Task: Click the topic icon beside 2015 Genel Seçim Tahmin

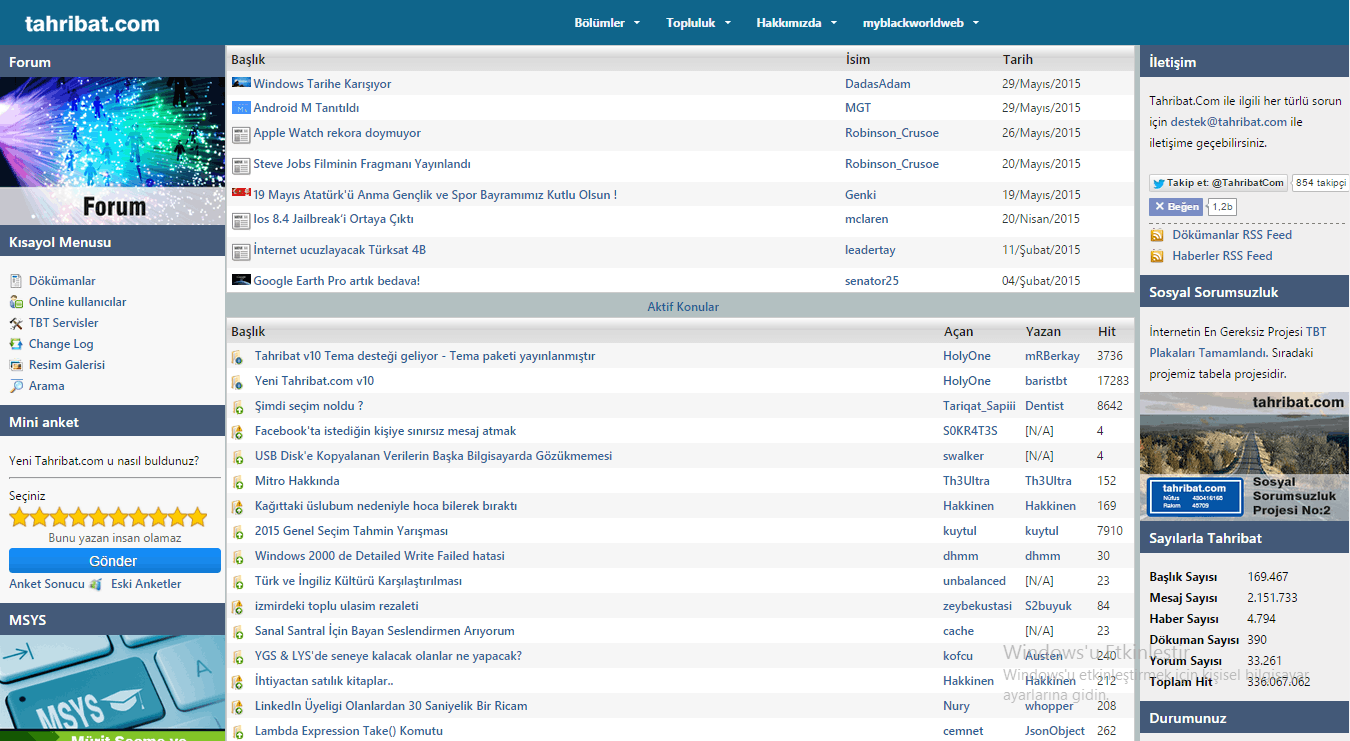Action: (238, 532)
